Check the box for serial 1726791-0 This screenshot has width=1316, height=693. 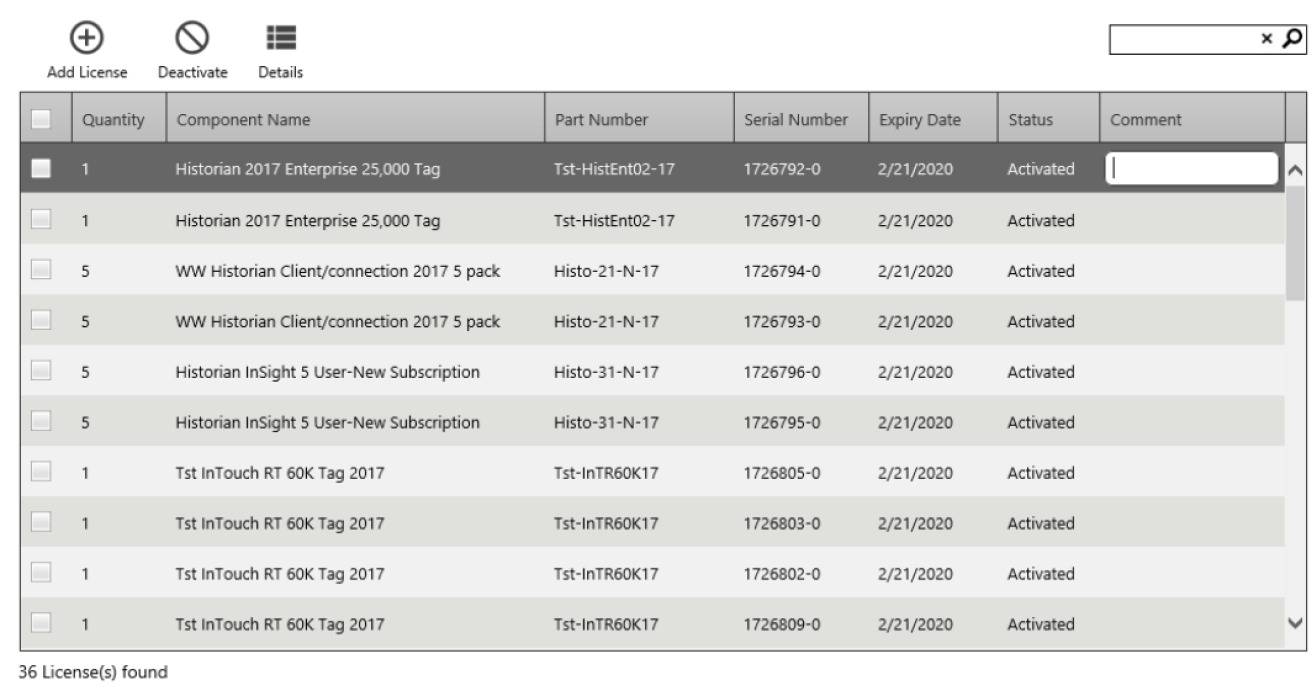41,220
